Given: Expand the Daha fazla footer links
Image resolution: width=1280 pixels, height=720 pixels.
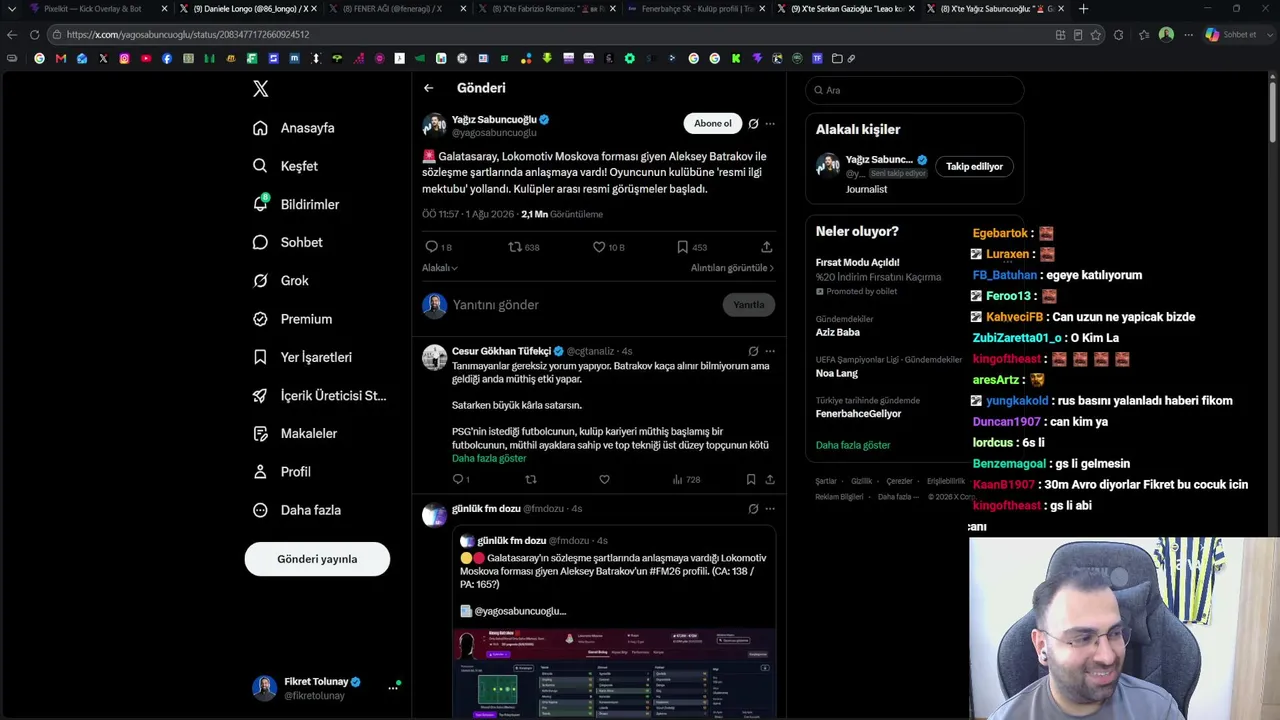Looking at the screenshot, I should tap(898, 497).
